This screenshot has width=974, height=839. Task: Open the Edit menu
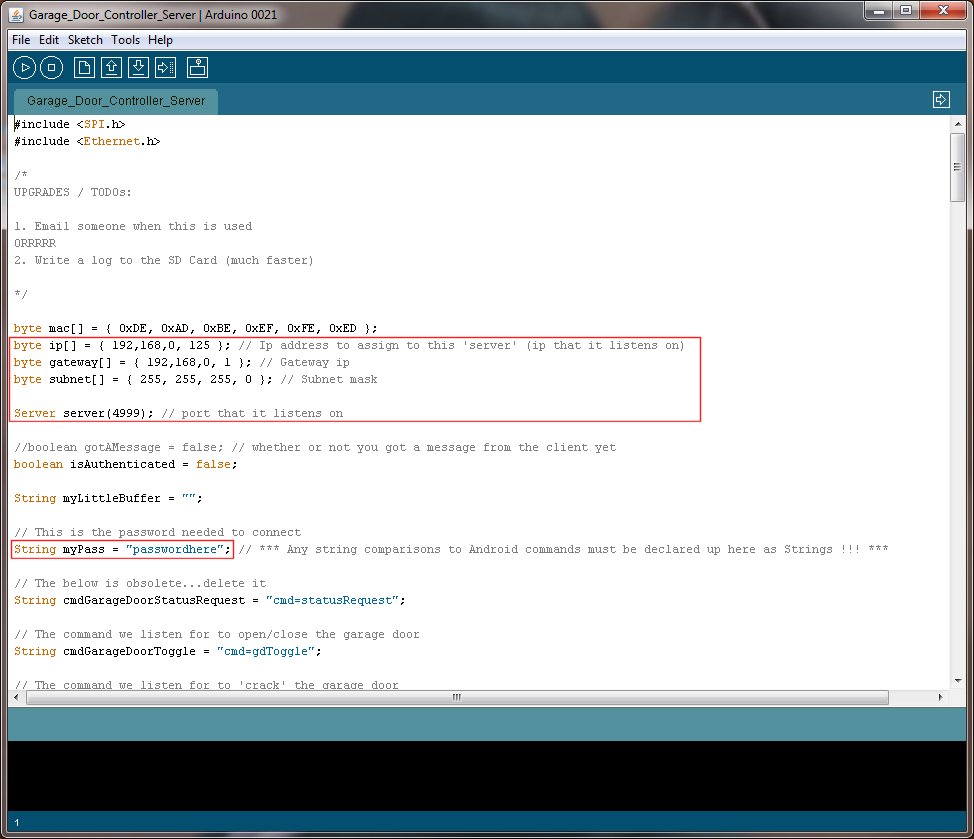click(48, 40)
